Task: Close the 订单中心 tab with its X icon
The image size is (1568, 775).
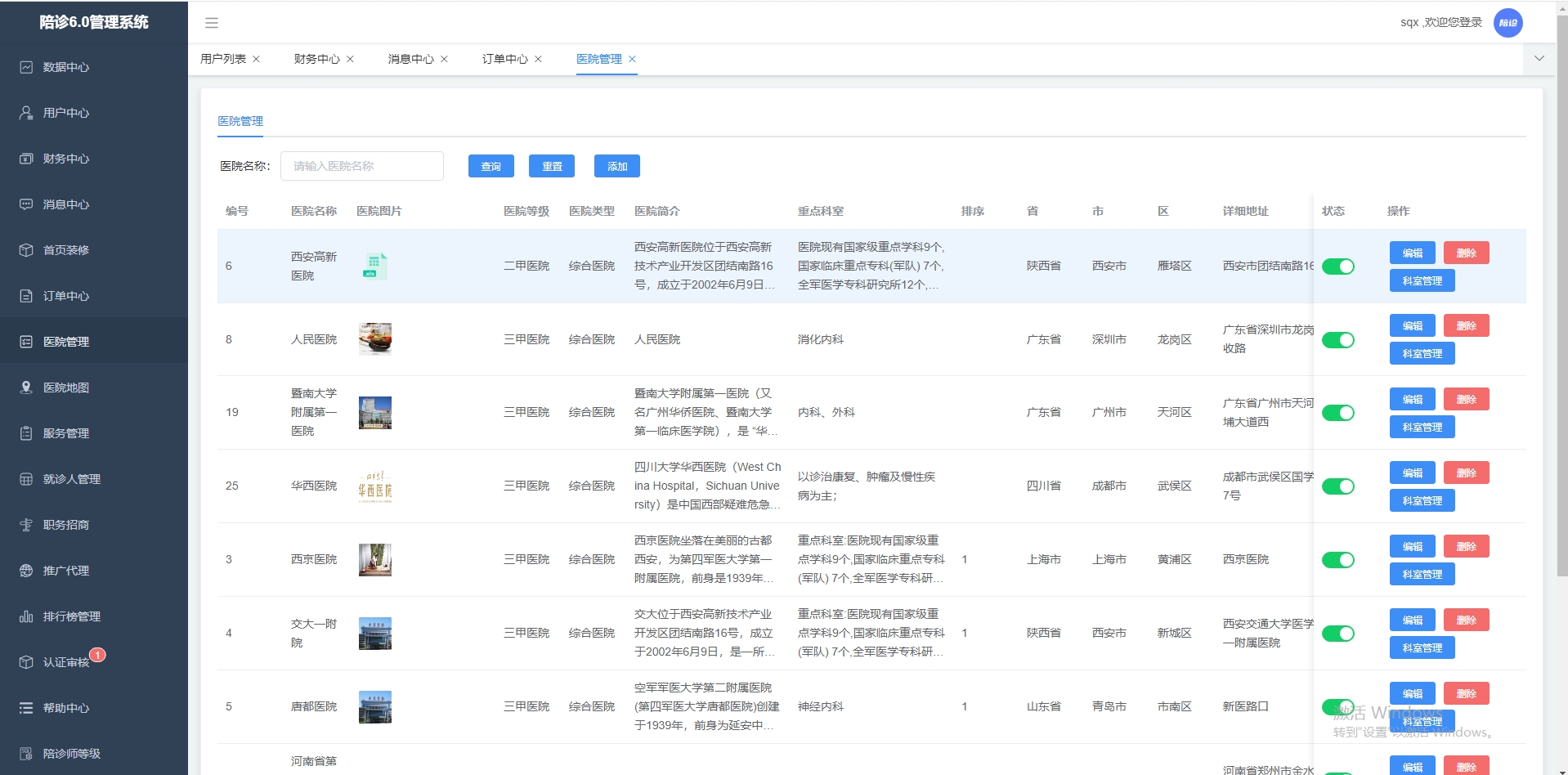Action: click(x=538, y=59)
